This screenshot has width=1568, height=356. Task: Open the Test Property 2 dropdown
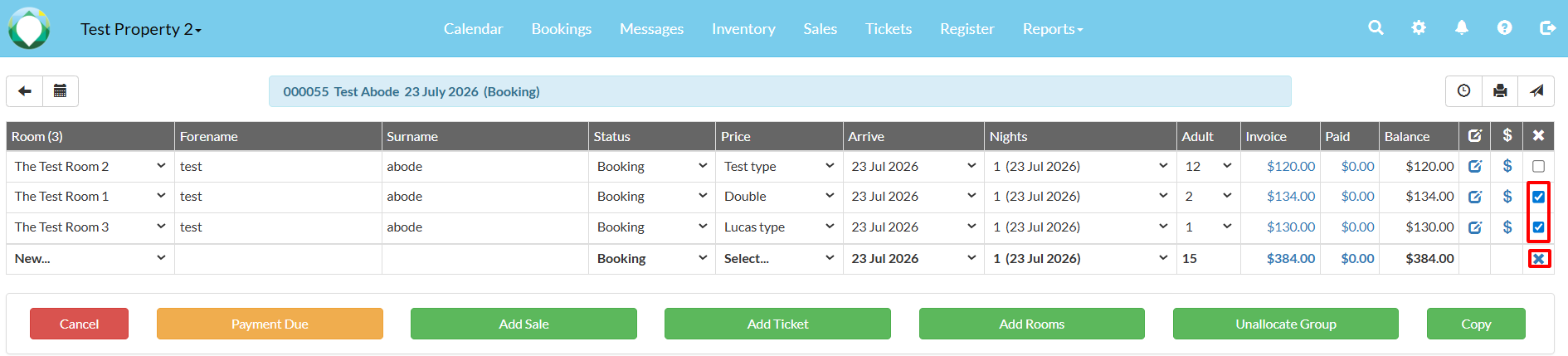pos(141,29)
